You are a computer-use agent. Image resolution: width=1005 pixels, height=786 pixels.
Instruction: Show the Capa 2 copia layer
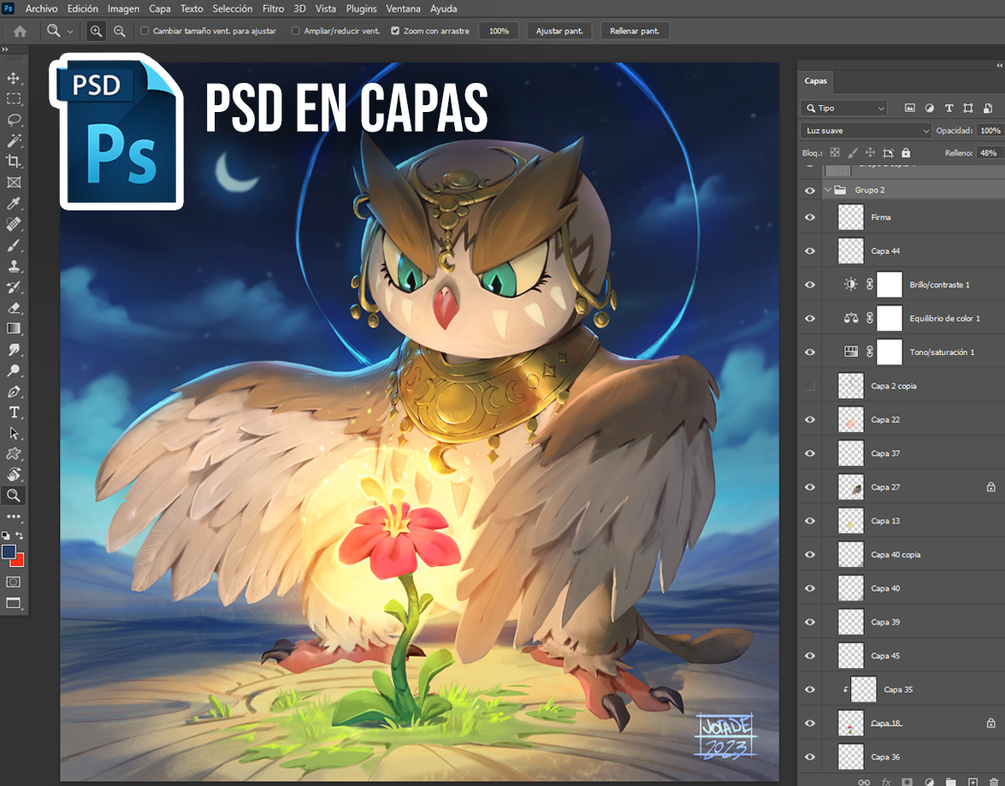tap(810, 386)
